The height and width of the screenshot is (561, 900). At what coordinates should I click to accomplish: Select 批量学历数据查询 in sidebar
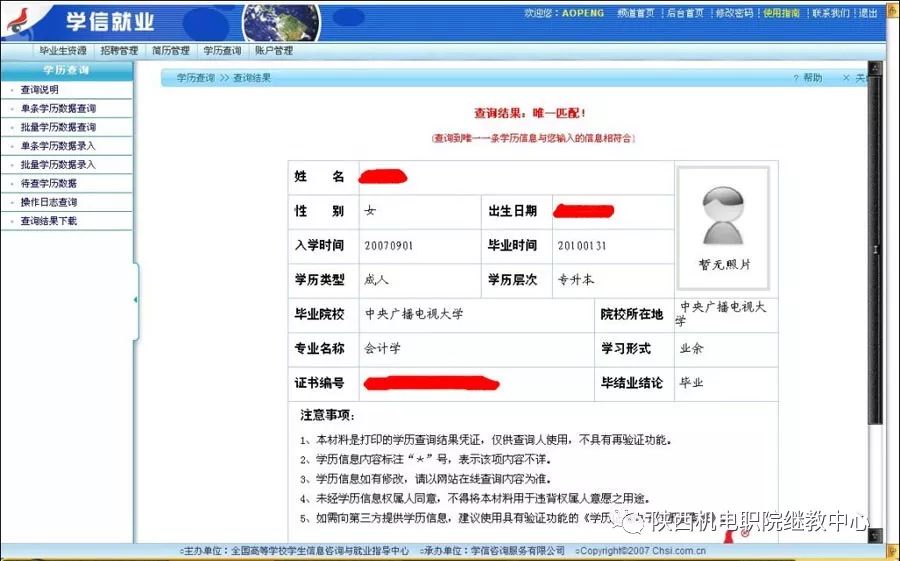pos(58,127)
